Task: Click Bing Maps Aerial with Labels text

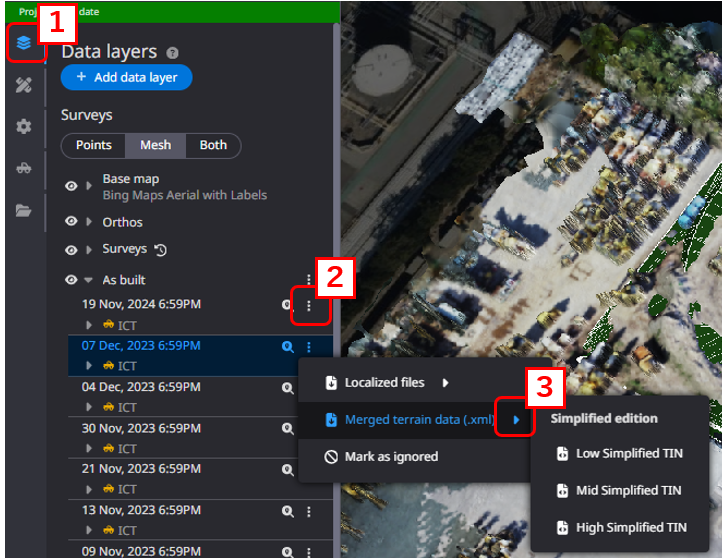Action: [185, 195]
